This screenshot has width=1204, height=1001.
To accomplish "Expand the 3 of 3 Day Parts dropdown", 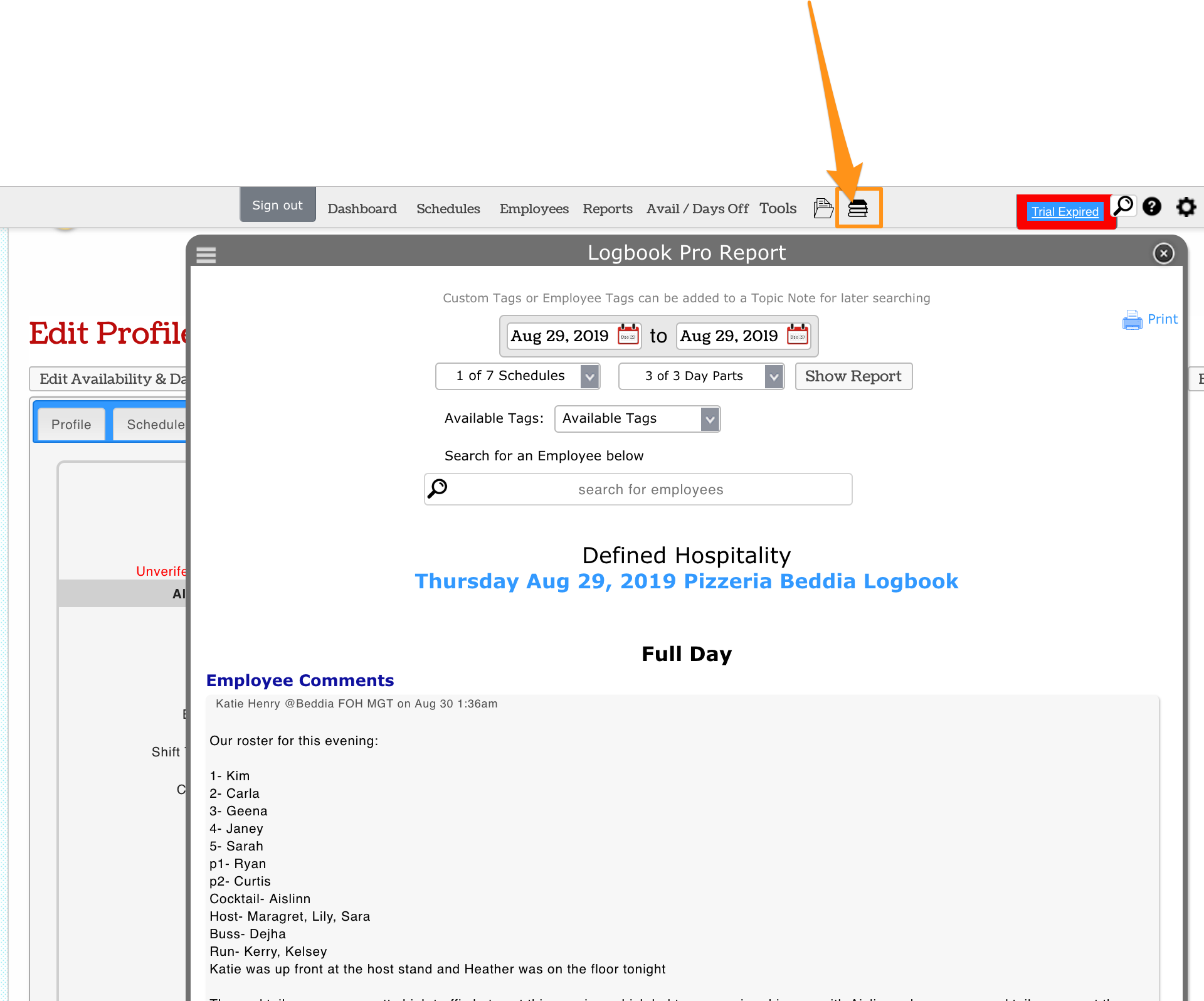I will coord(700,376).
